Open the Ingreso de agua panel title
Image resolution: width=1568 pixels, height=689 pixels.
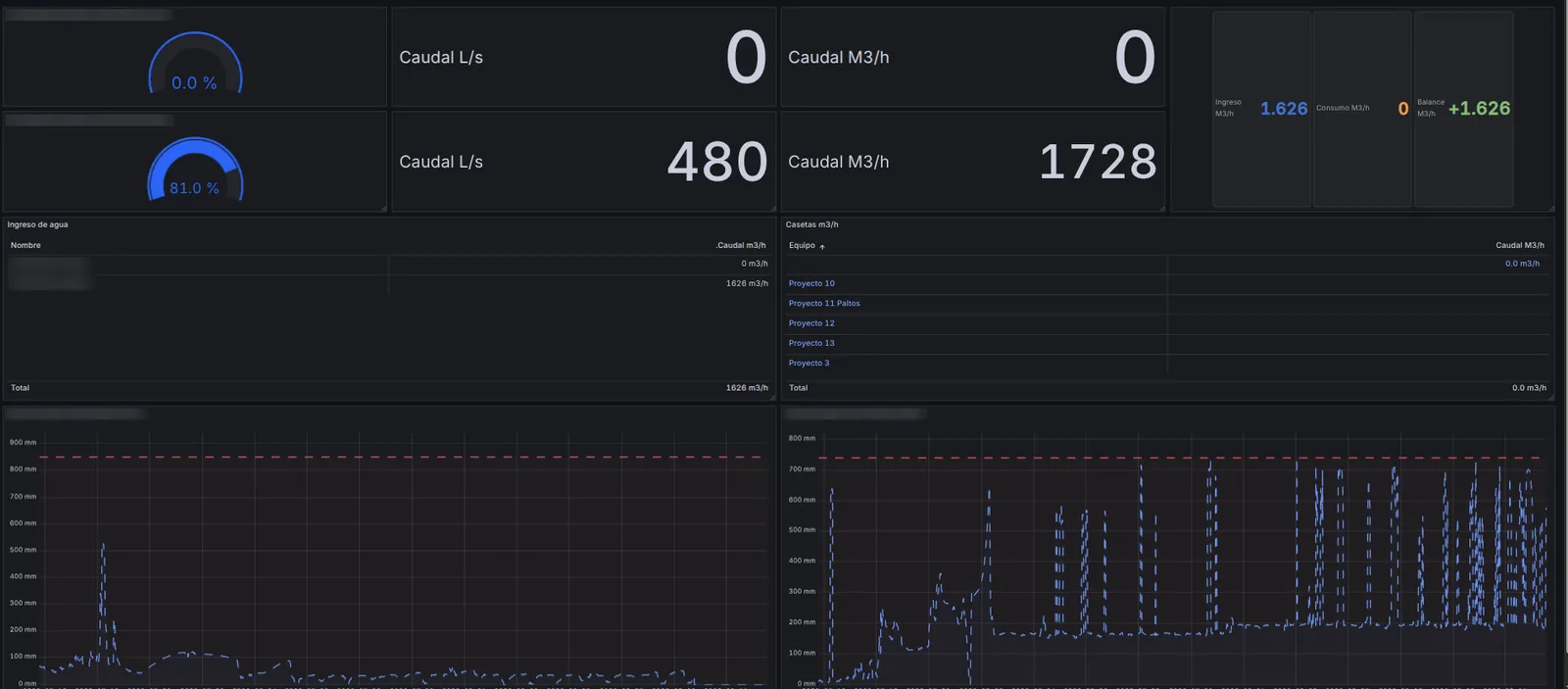tap(37, 224)
